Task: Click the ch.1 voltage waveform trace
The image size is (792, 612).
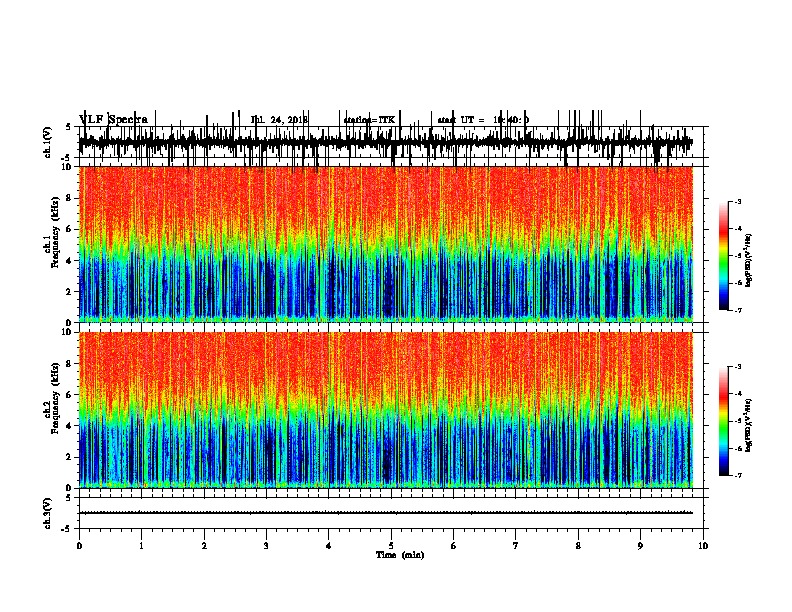Action: (386, 143)
